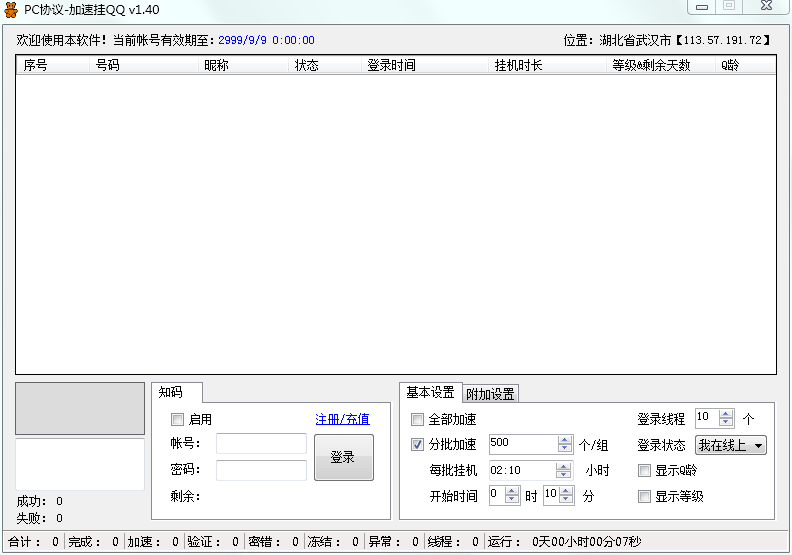Open the 注册/充值 link
Screen dimensions: 792x555
(342, 419)
